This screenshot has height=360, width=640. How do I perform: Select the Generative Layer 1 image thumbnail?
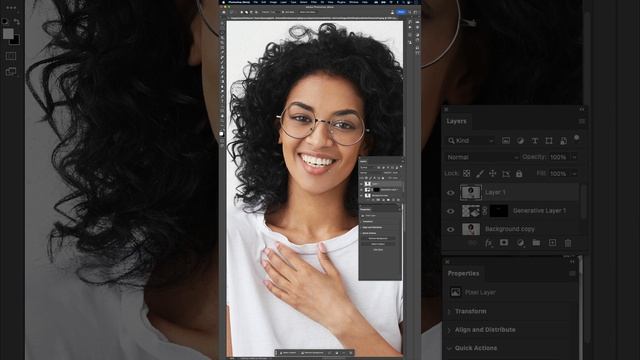coord(471,211)
